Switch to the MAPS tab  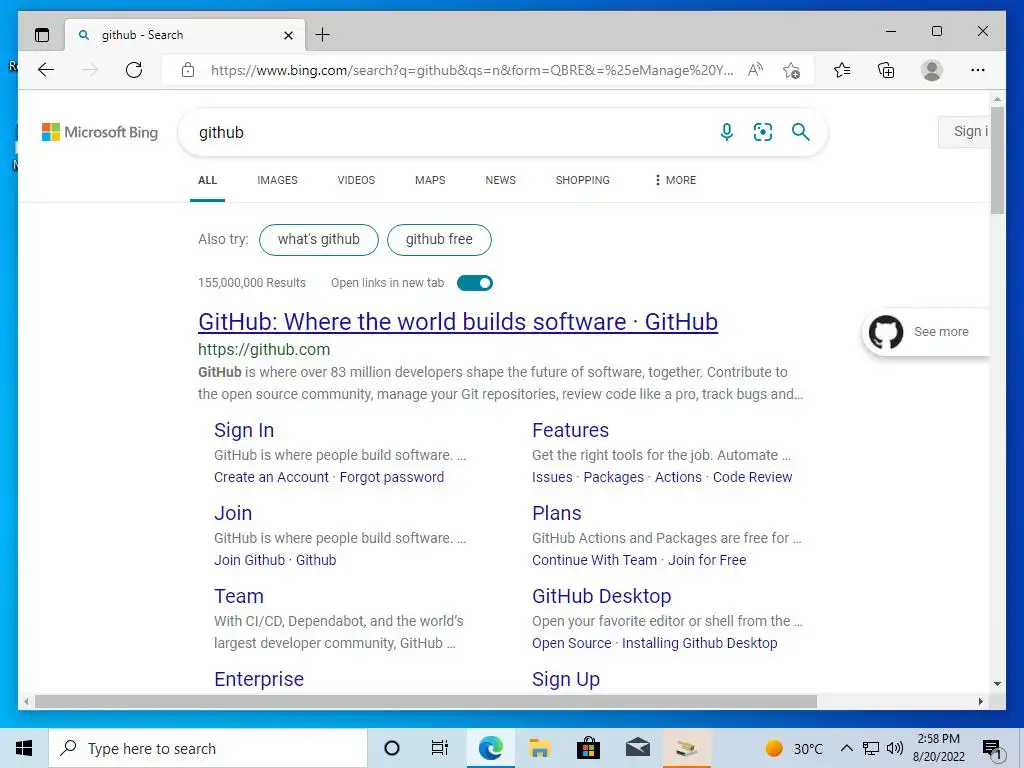coord(430,180)
